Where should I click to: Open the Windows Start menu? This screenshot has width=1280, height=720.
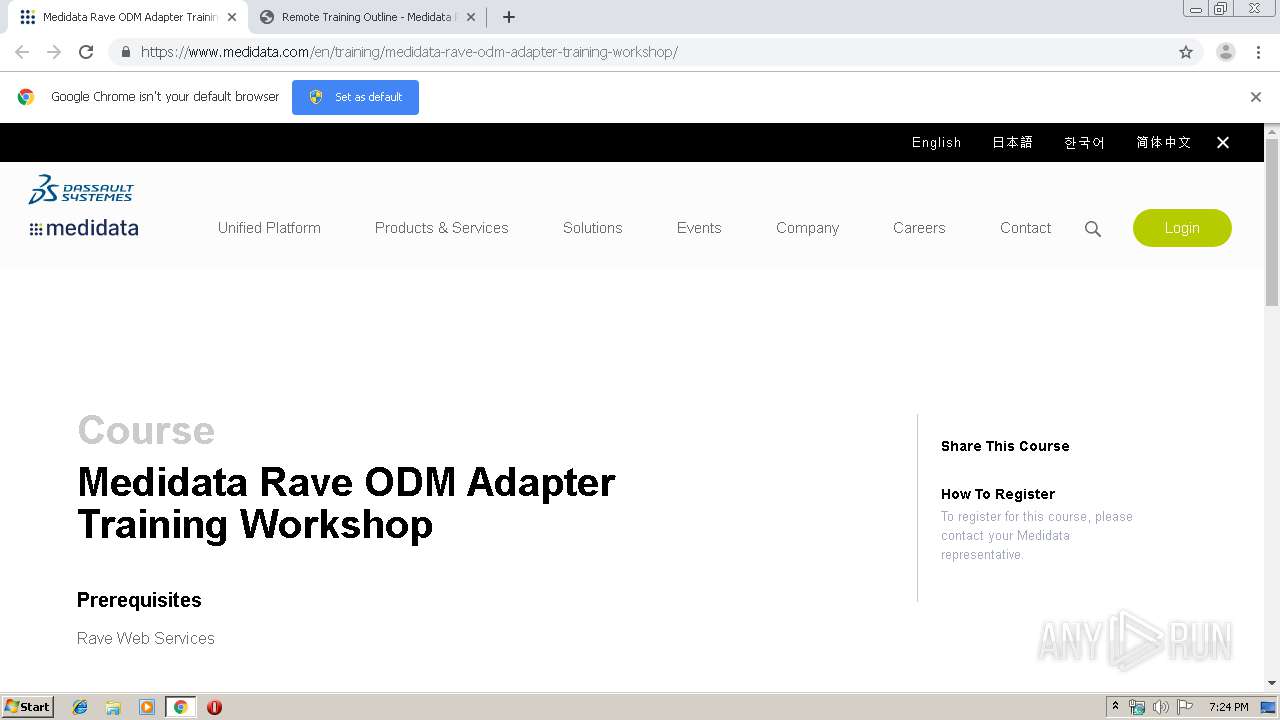coord(28,707)
